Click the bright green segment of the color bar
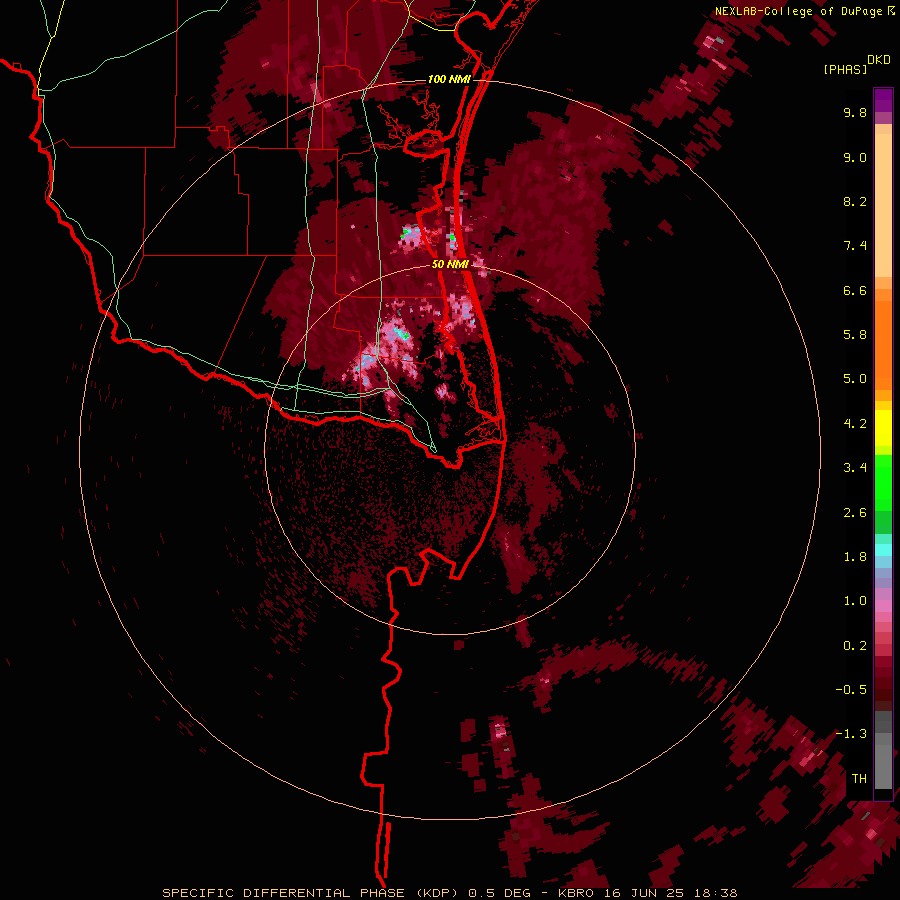Screen dimensions: 900x900 tap(883, 483)
